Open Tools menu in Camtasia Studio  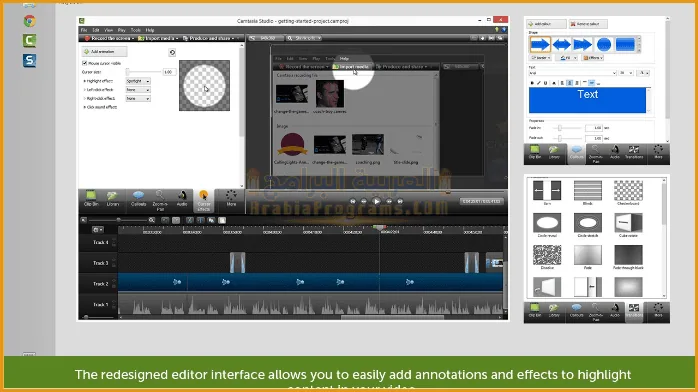[x=136, y=30]
